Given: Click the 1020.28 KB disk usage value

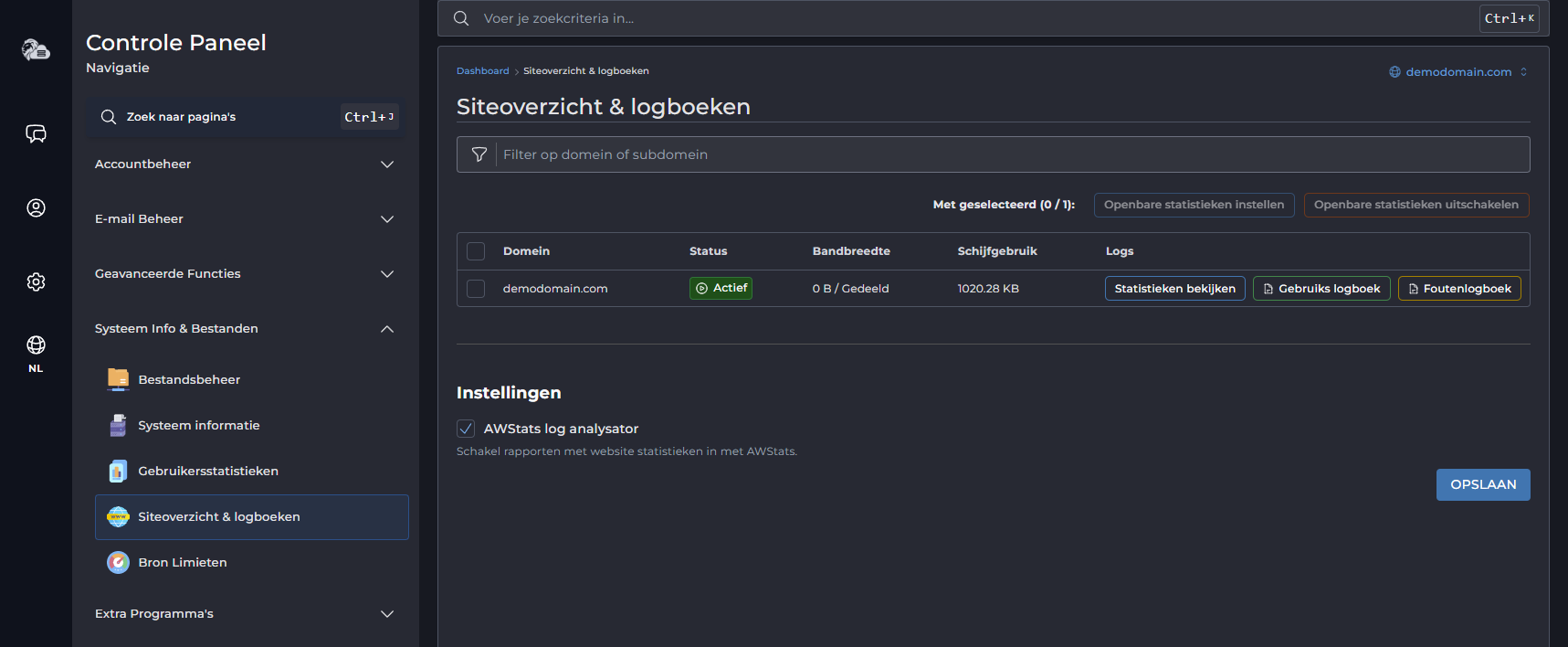Looking at the screenshot, I should tap(988, 289).
